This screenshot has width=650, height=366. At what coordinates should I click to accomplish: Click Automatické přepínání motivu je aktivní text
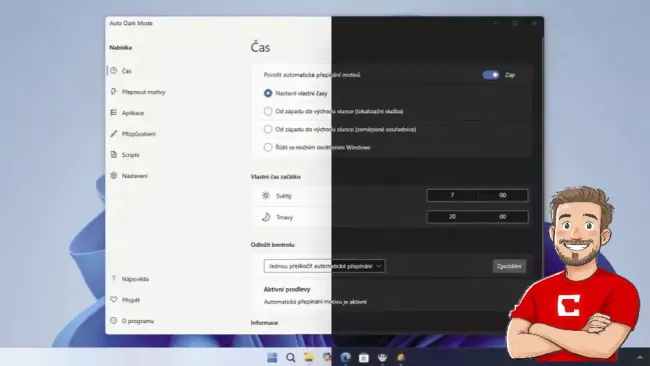click(x=315, y=302)
